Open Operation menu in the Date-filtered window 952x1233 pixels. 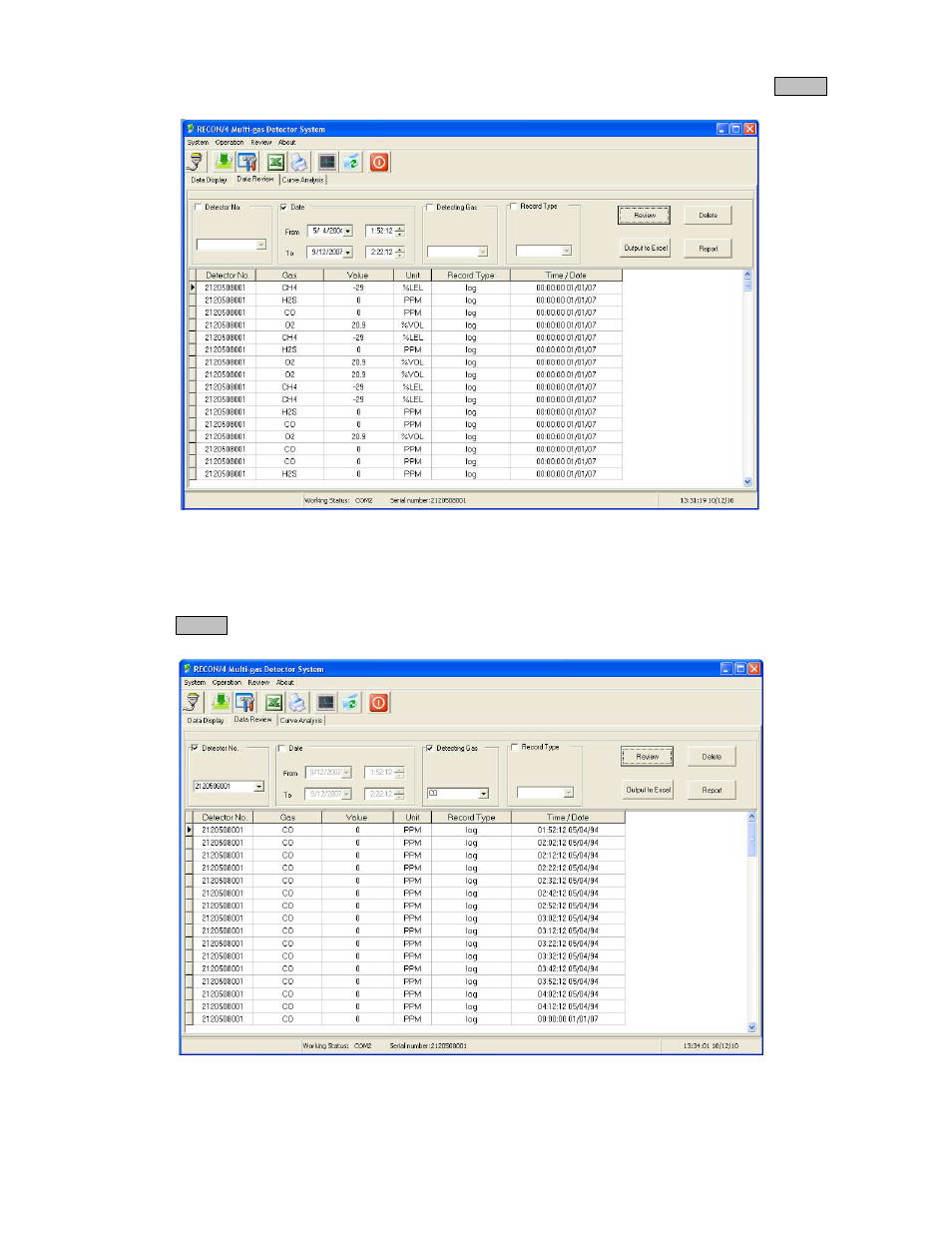tap(230, 143)
